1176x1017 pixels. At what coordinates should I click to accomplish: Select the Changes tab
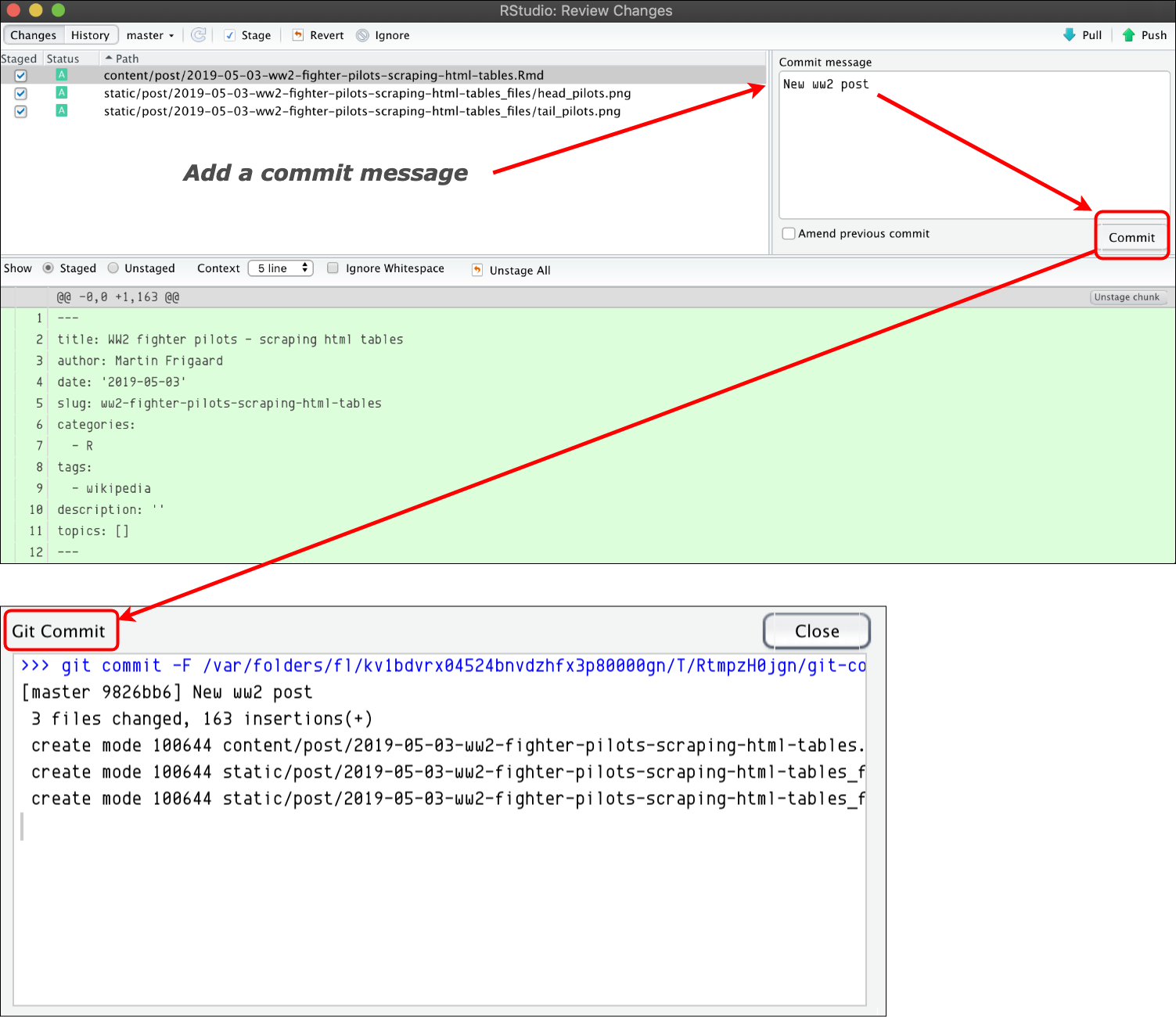33,34
